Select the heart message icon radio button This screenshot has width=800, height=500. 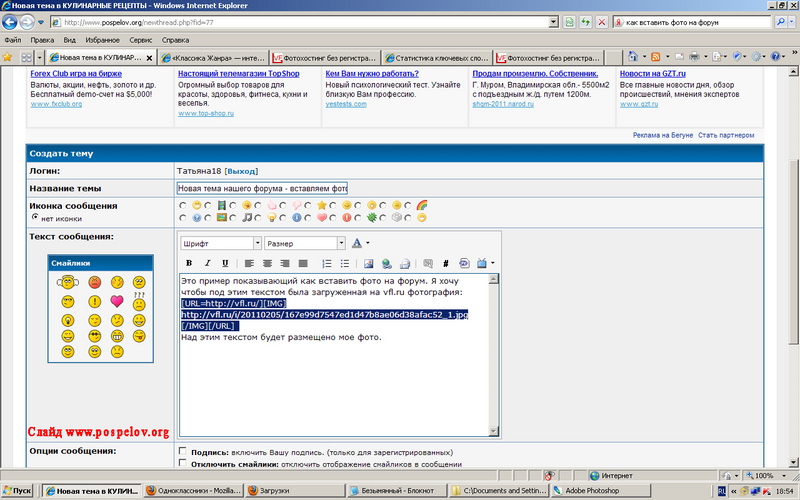[x=308, y=218]
